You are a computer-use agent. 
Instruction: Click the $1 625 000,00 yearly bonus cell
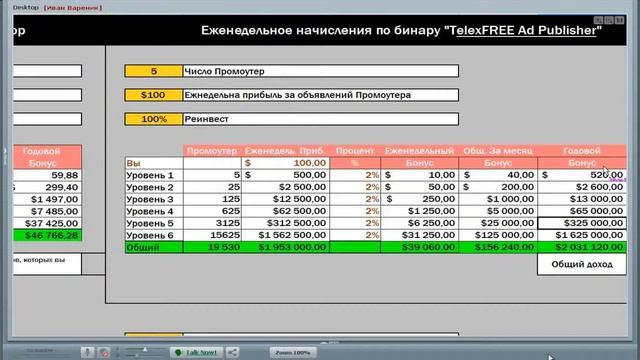(x=582, y=235)
